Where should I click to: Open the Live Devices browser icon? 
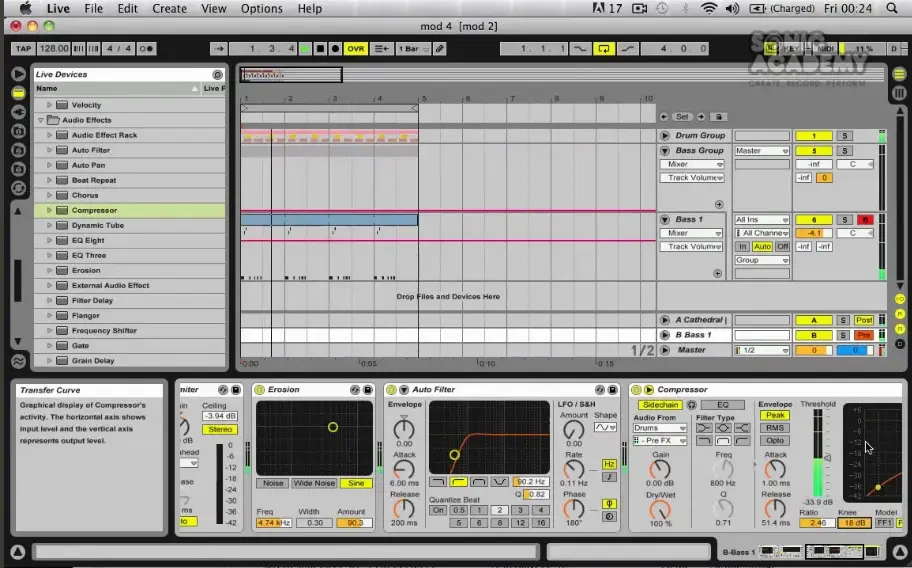[x=18, y=93]
